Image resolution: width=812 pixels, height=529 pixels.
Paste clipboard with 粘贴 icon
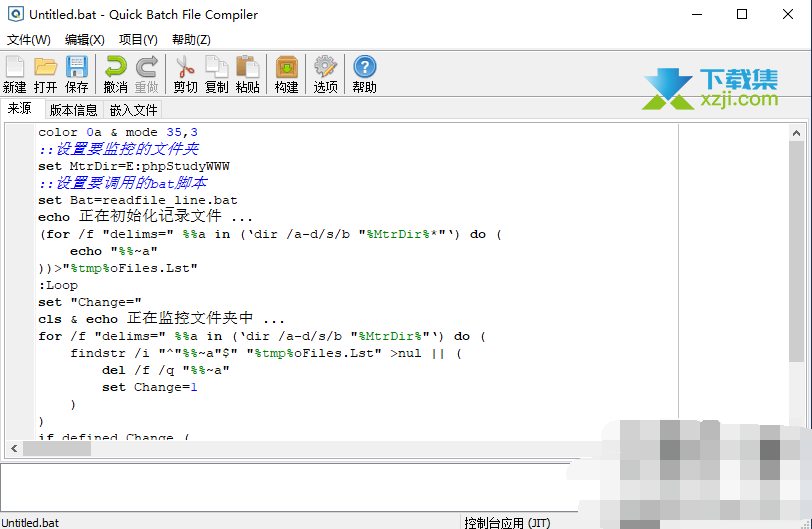248,74
